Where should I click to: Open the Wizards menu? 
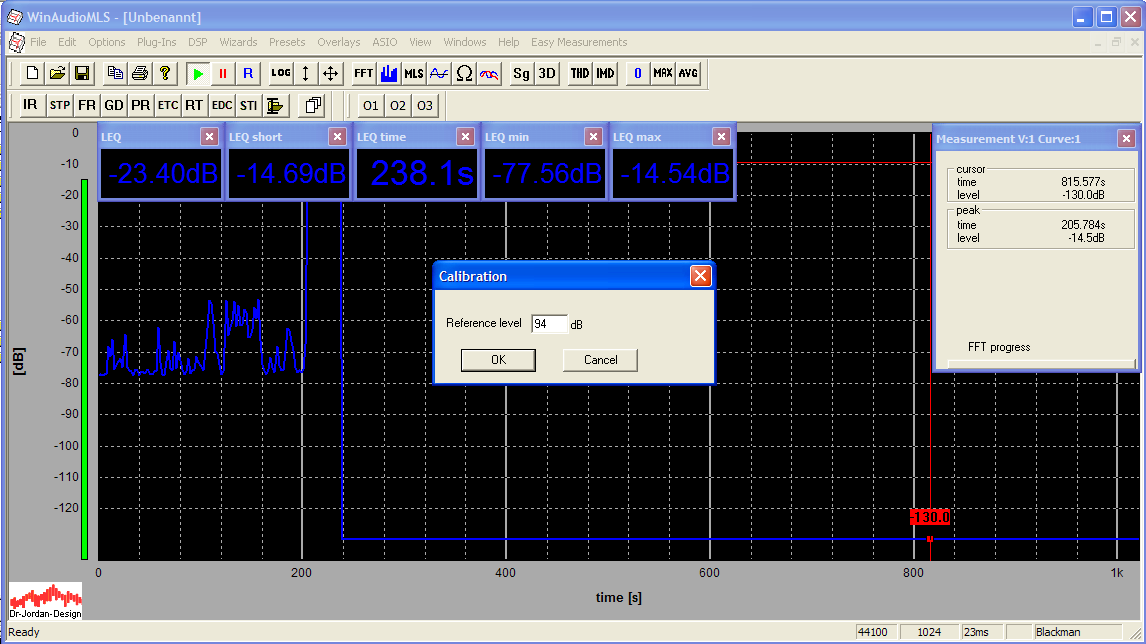tap(238, 42)
